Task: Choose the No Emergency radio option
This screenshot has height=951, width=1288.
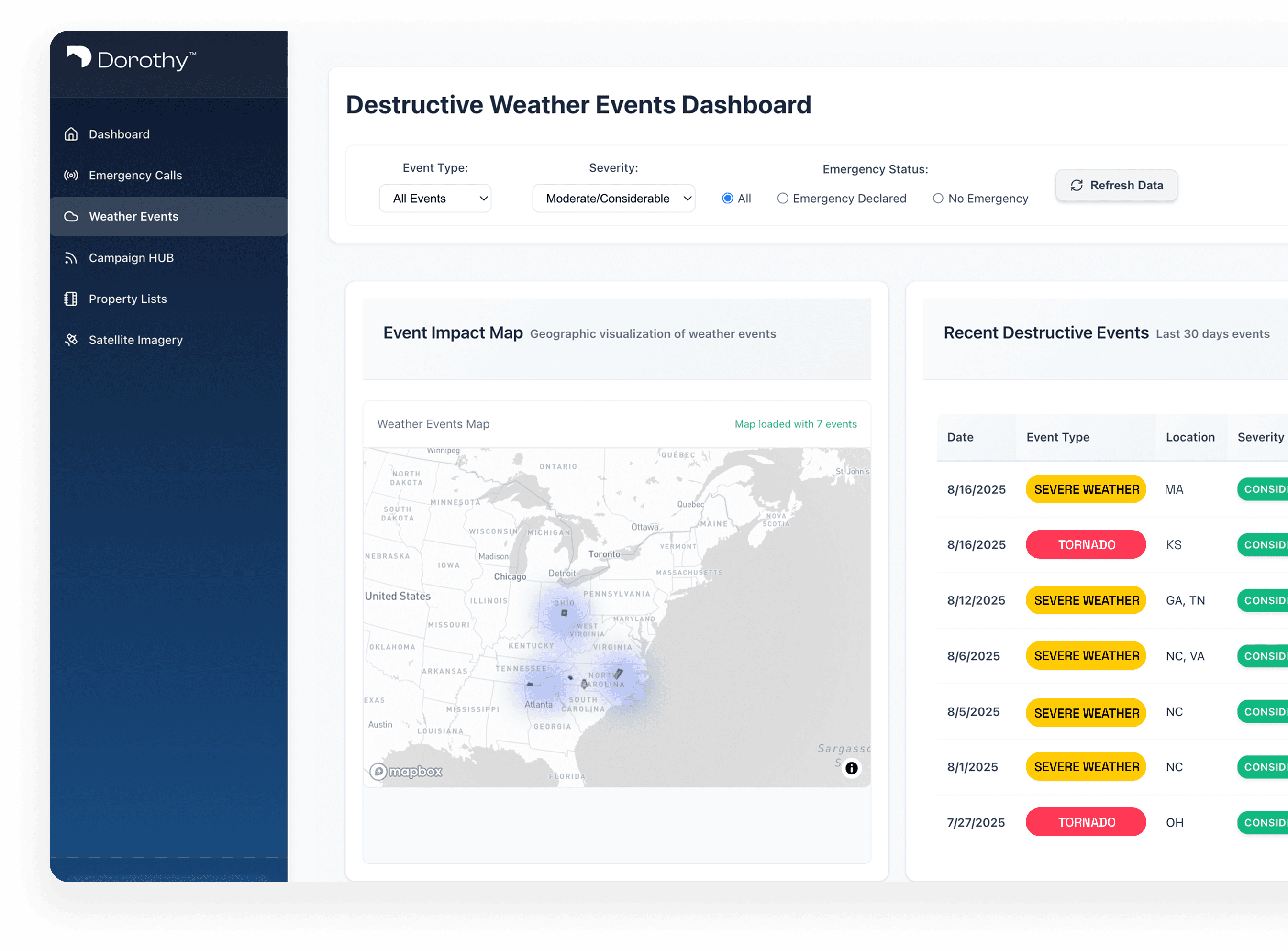Action: (x=938, y=199)
